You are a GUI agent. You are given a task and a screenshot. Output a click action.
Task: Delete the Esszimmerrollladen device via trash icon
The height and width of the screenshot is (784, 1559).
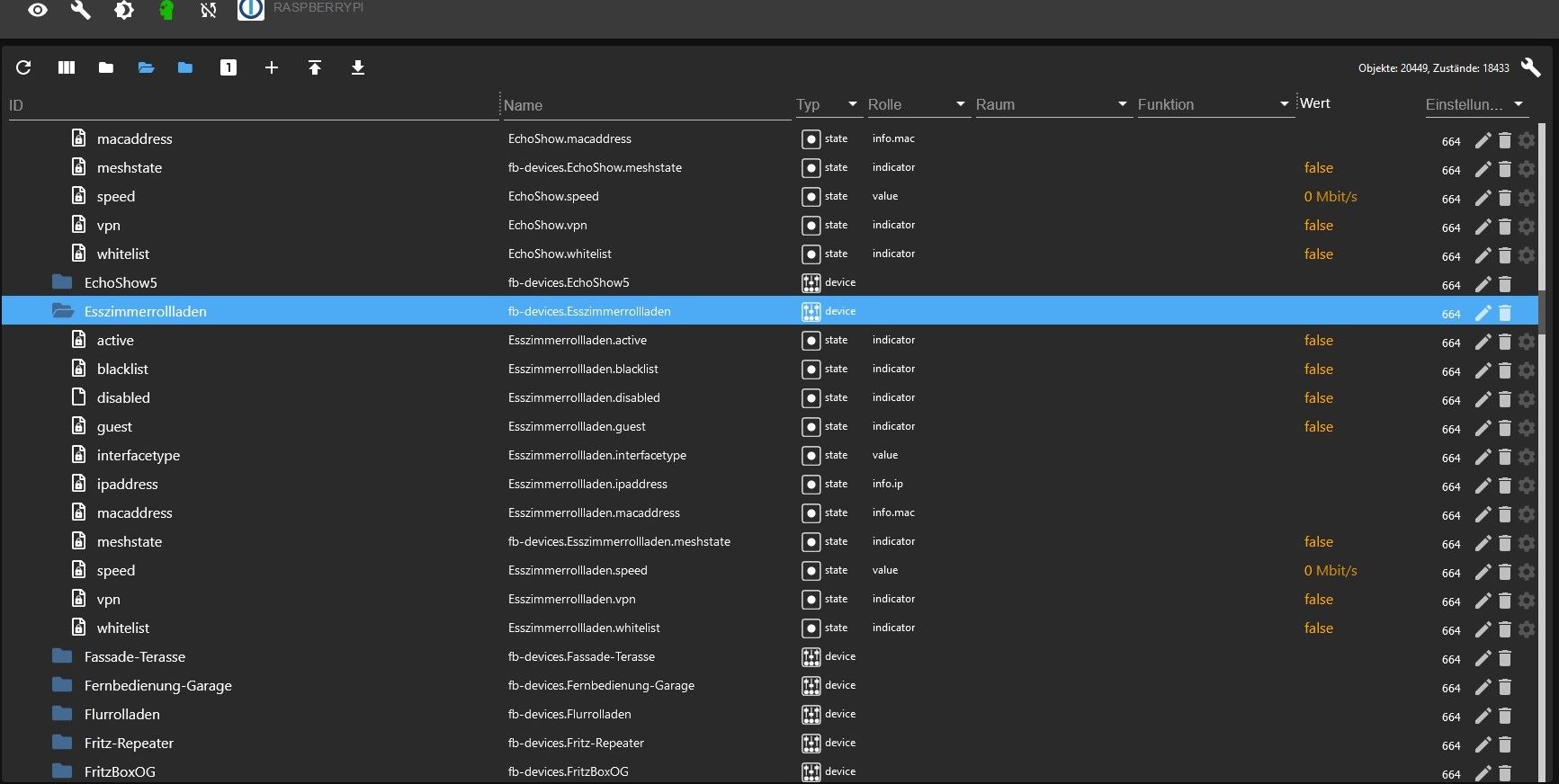(1505, 313)
